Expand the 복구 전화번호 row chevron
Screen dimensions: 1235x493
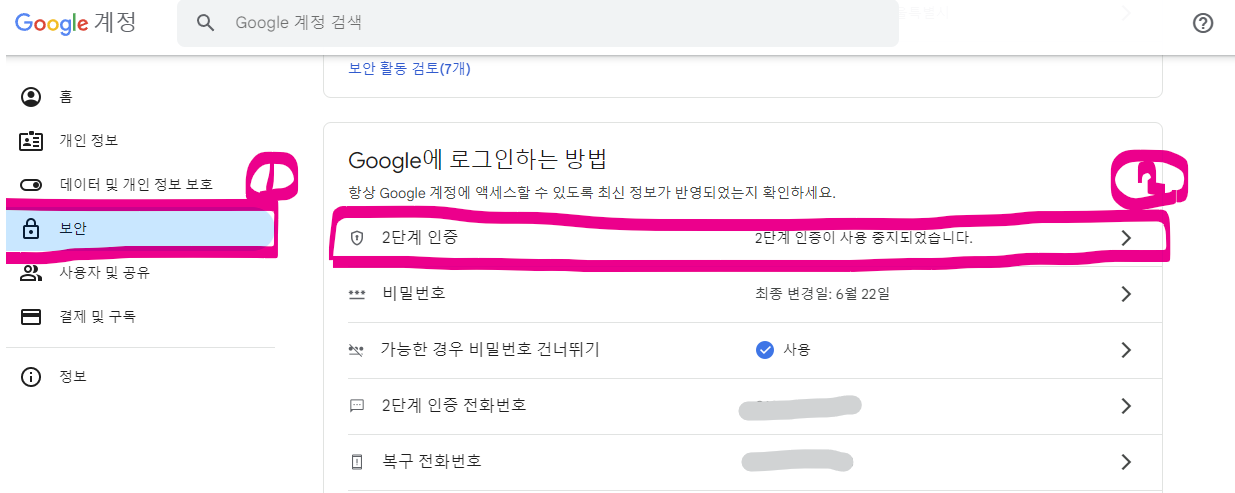[1126, 462]
